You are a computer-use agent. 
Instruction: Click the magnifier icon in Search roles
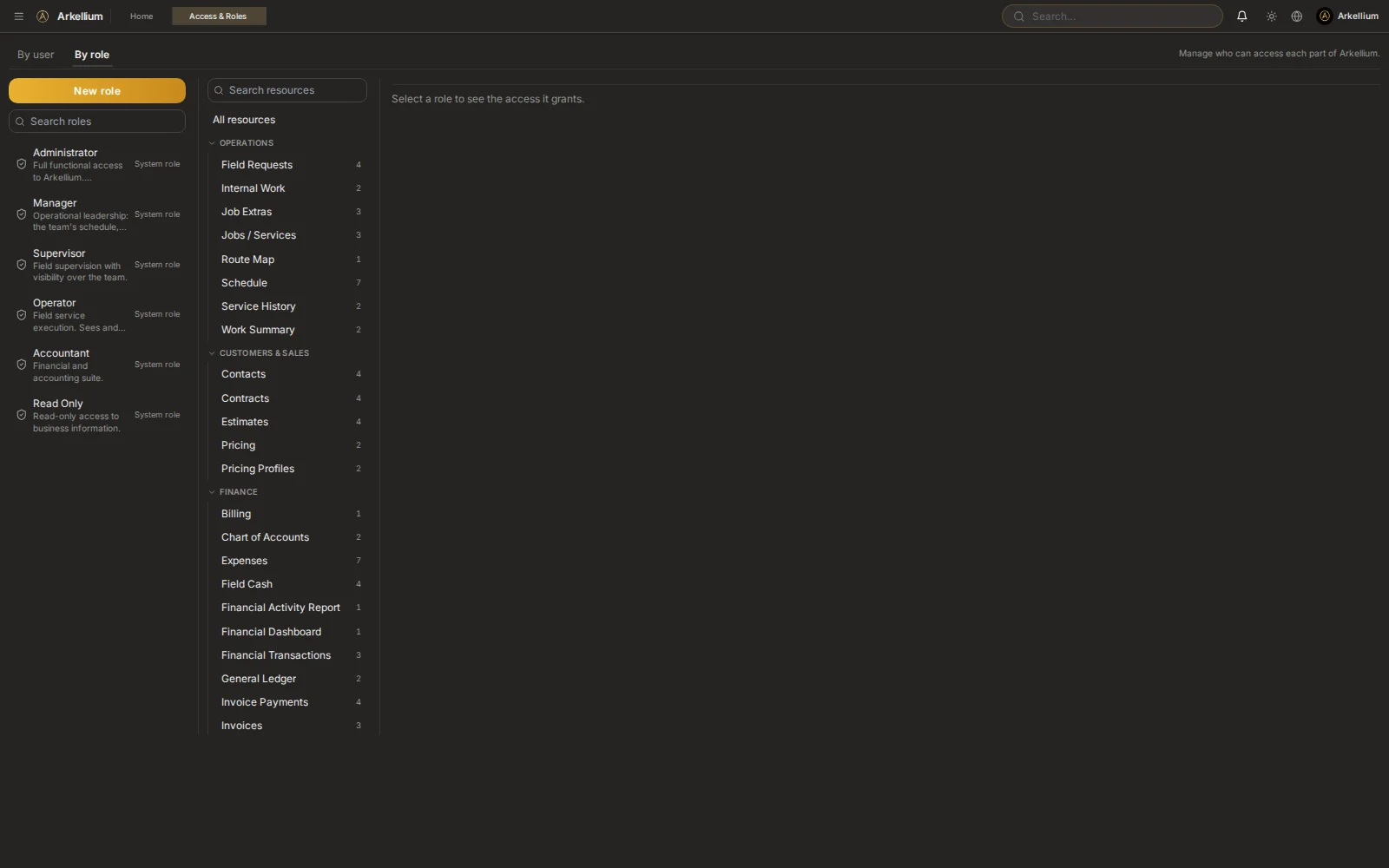tap(20, 122)
